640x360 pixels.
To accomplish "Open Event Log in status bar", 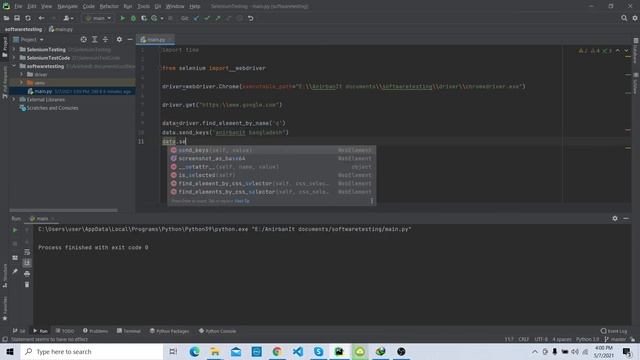I will point(614,331).
